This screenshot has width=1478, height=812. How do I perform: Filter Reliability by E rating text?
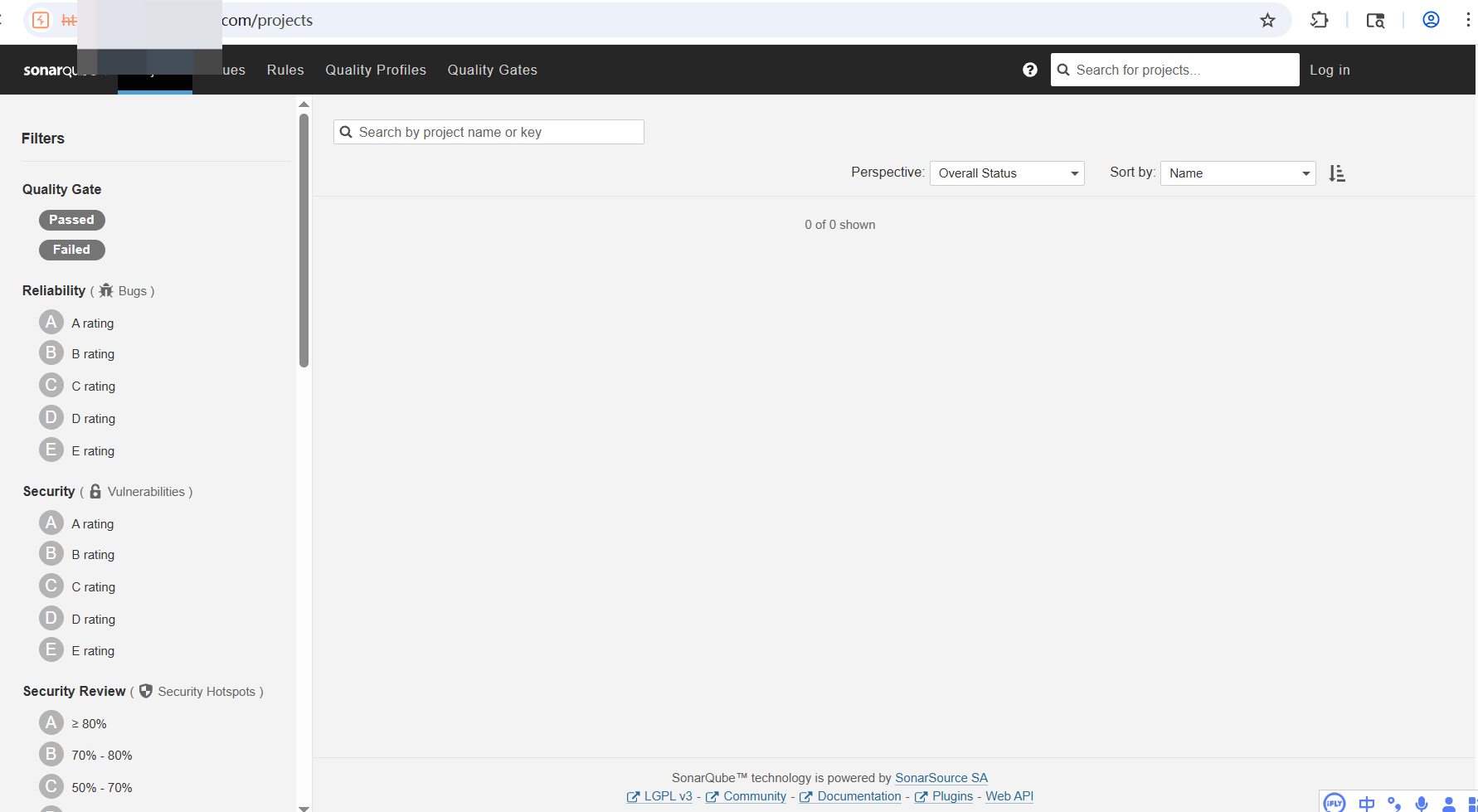click(x=93, y=451)
